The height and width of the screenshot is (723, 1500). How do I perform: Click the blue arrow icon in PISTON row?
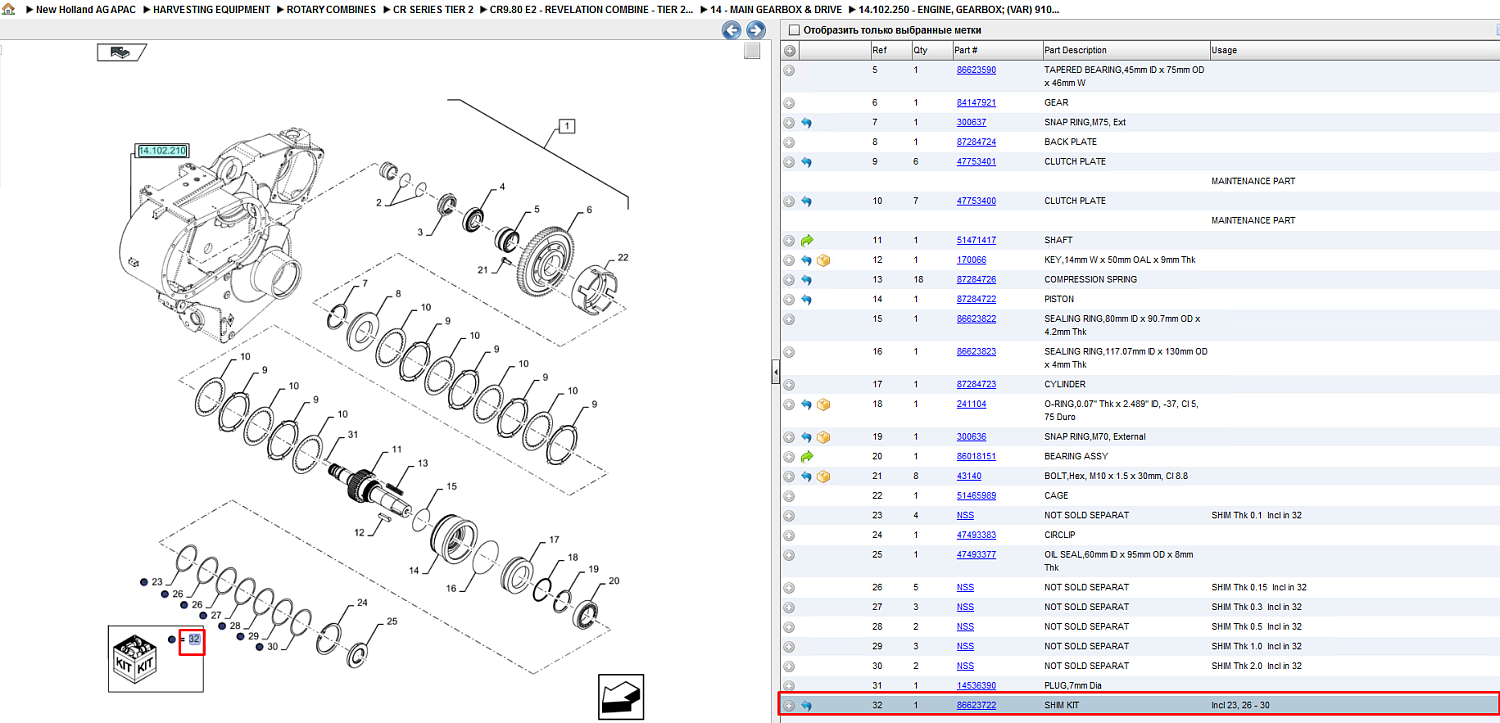click(x=807, y=299)
